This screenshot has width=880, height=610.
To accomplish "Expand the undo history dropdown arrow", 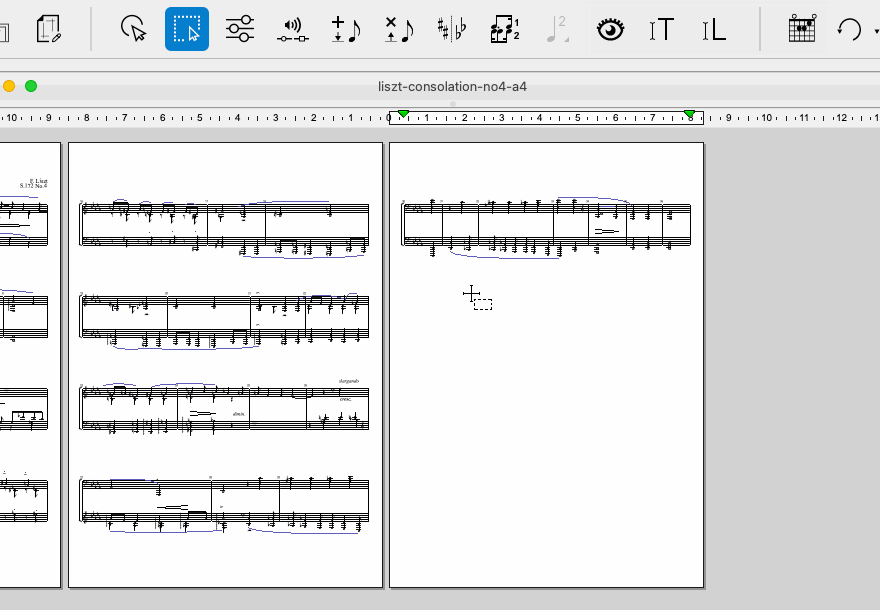I will click(x=876, y=31).
